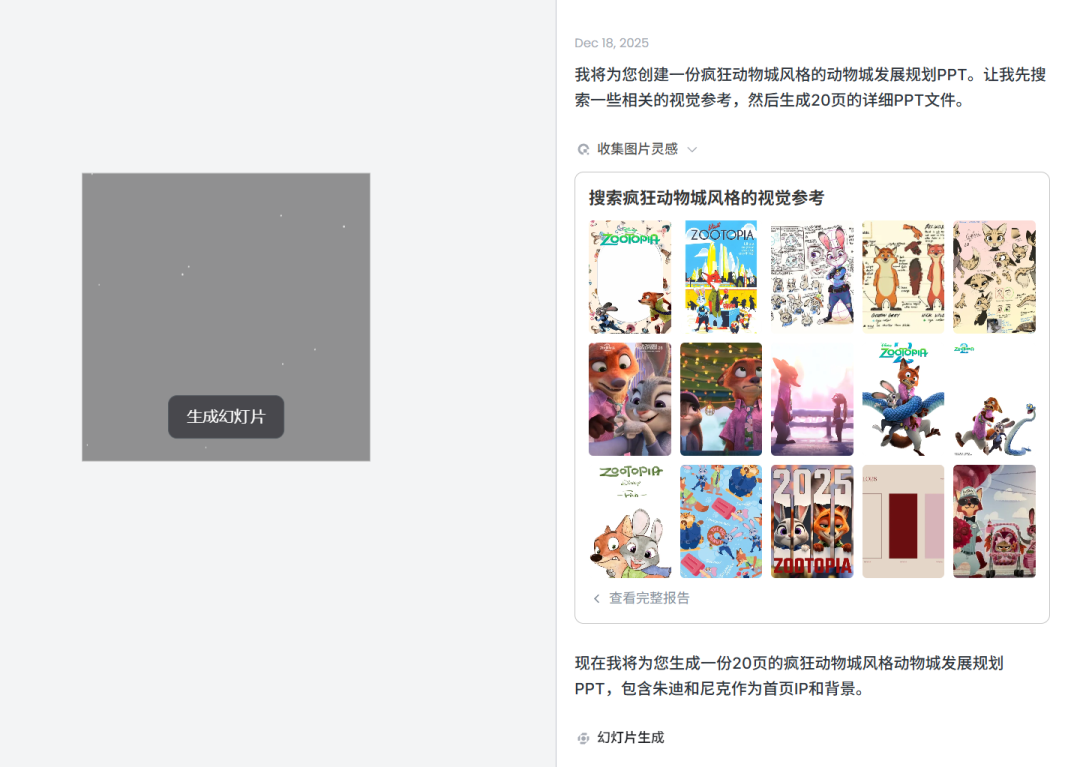Image resolution: width=1080 pixels, height=767 pixels.
Task: Click the Dec 18, 2025 date label
Action: point(611,43)
